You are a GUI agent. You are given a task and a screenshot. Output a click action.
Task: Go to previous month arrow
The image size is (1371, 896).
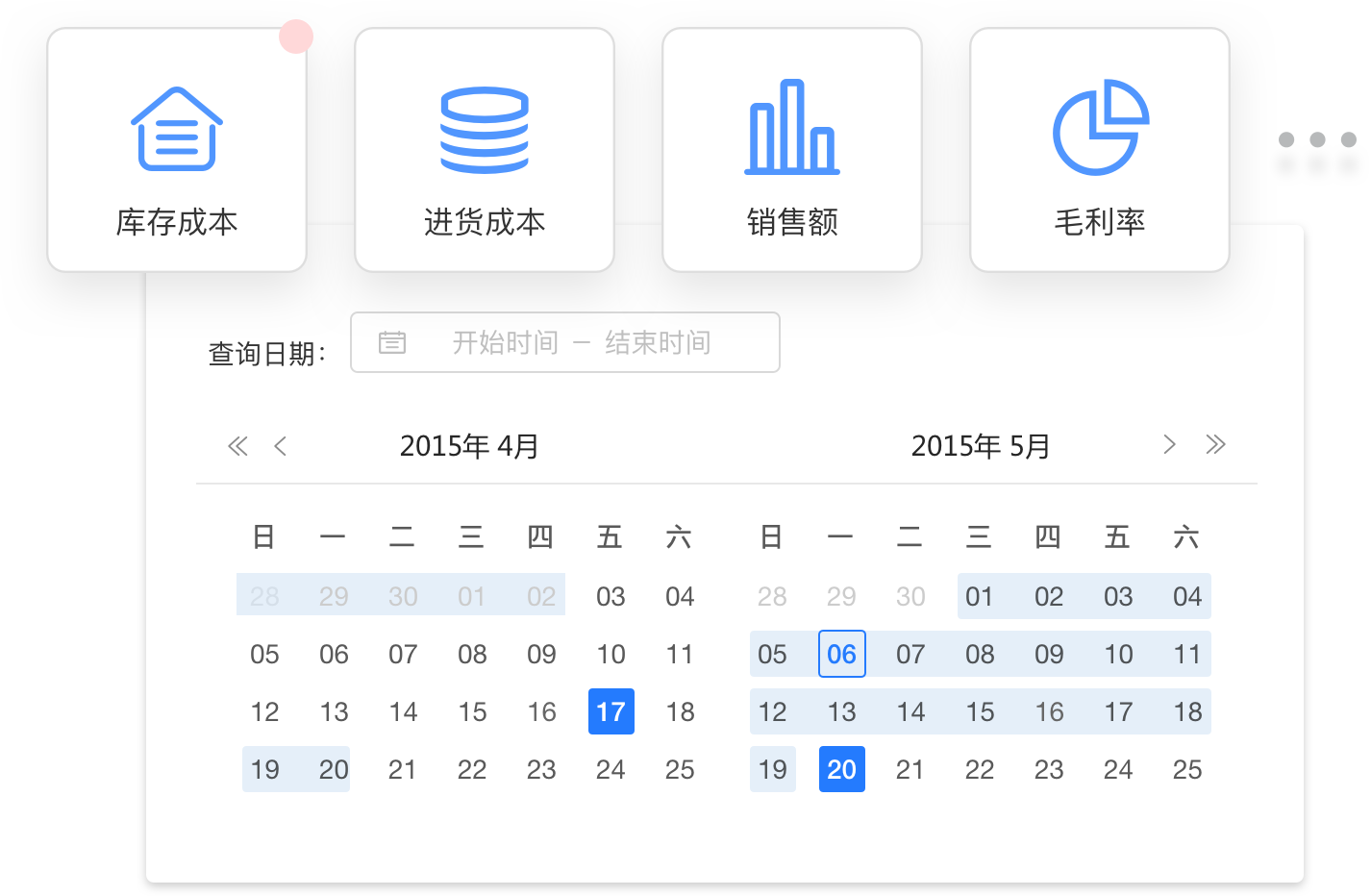point(281,446)
